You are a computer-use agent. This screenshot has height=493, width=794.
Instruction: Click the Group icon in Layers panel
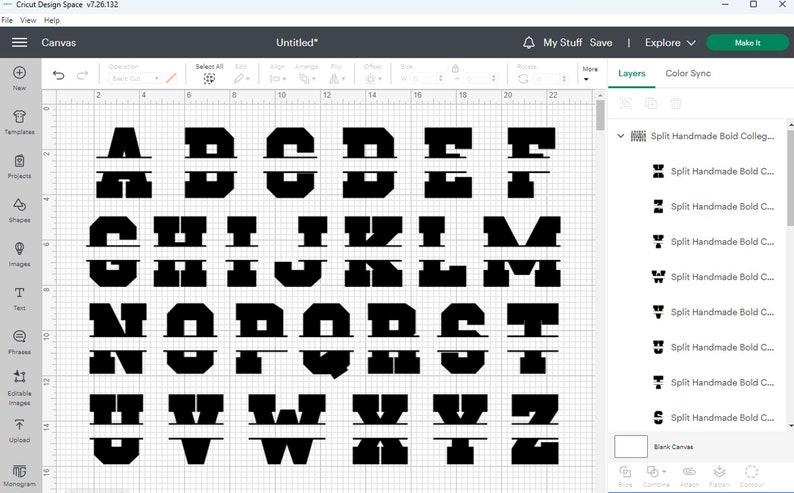pyautogui.click(x=626, y=104)
